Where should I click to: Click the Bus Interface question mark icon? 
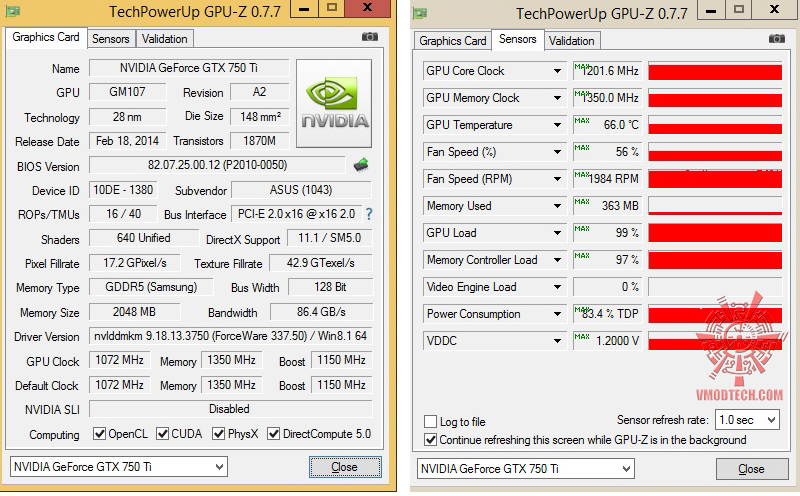pyautogui.click(x=369, y=214)
